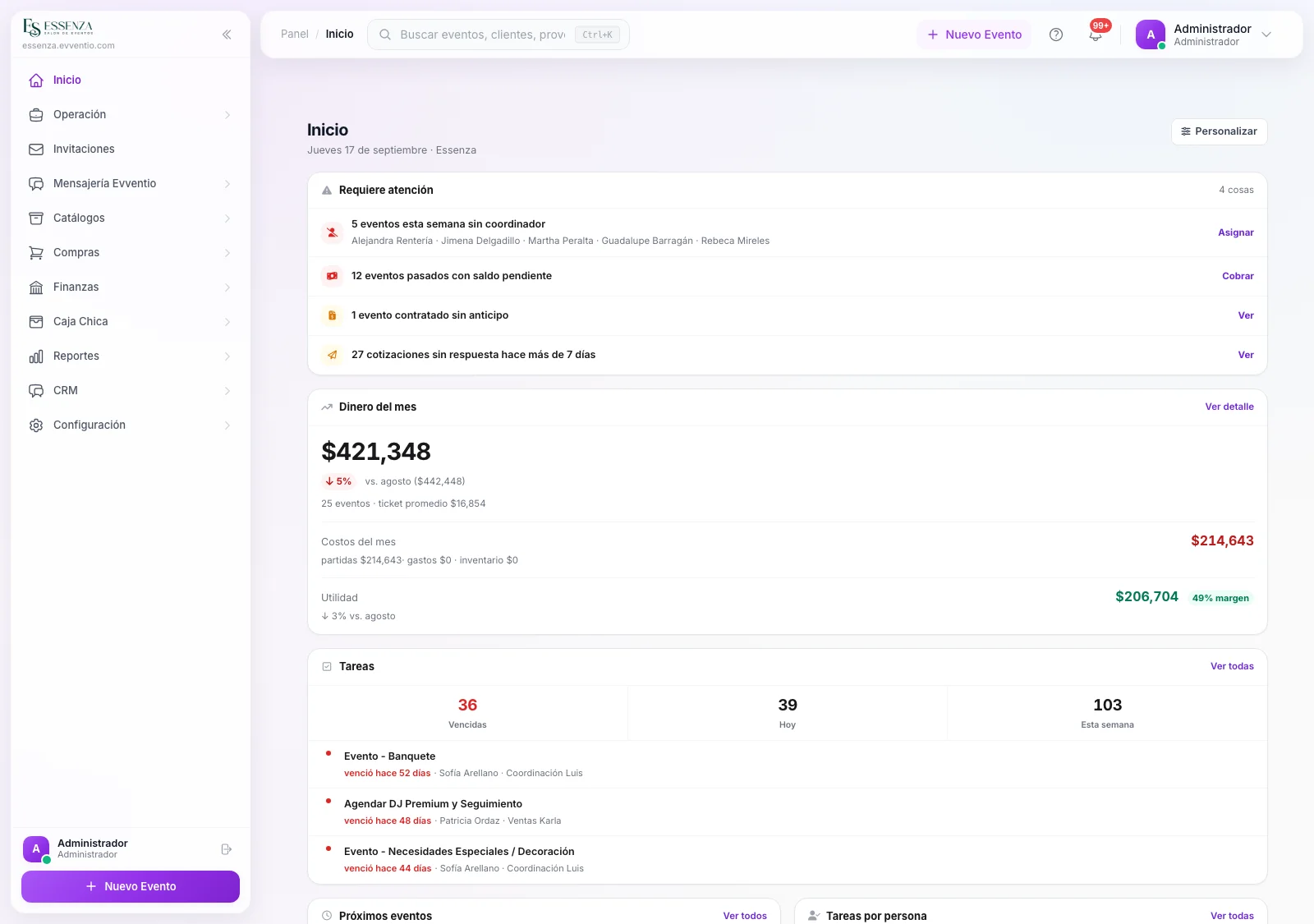1314x924 pixels.
Task: Click Ver for evento contratado sin anticipo
Action: tap(1246, 315)
